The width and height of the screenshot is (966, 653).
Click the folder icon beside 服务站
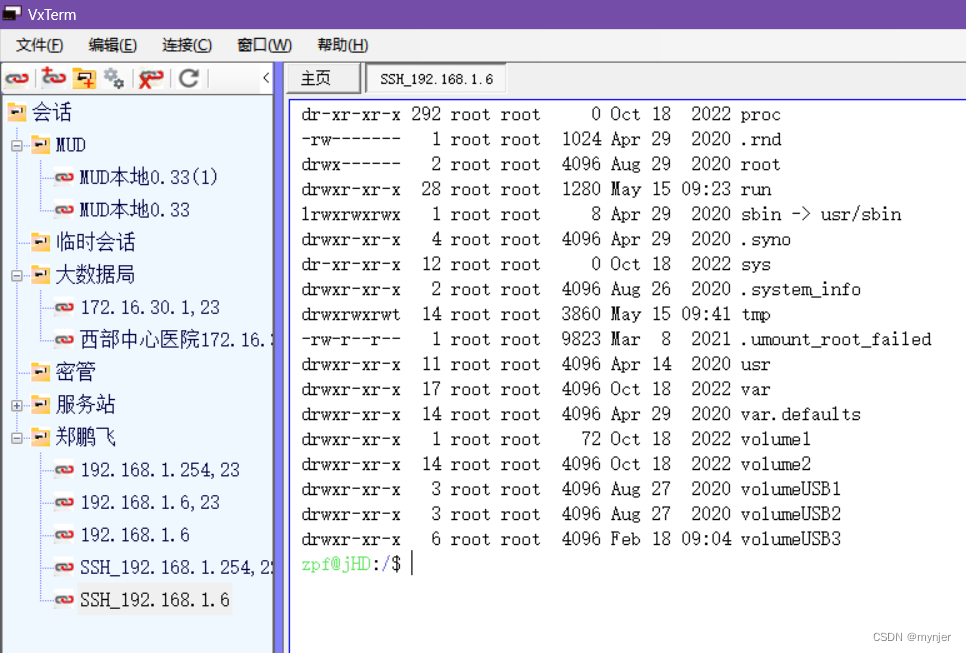(41, 404)
